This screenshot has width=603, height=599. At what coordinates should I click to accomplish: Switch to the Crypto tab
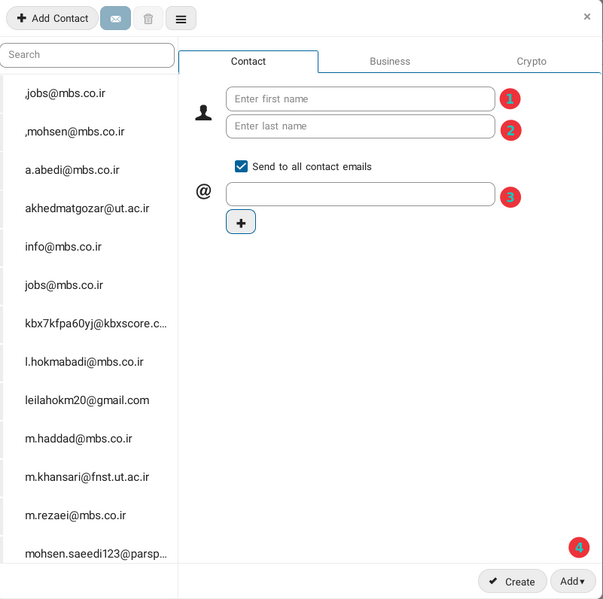[531, 61]
